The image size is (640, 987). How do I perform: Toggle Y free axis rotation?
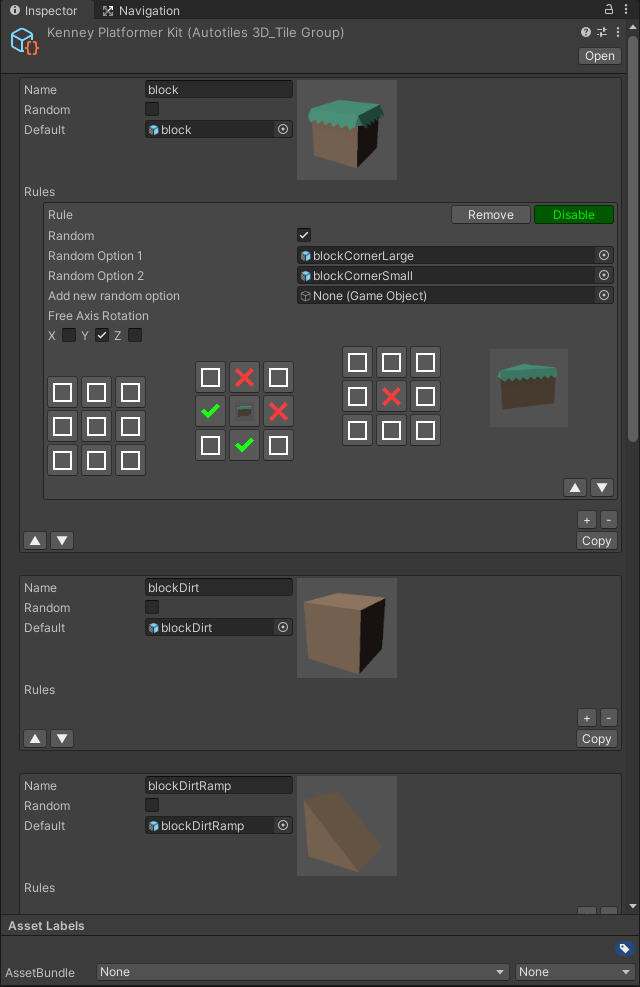pos(102,335)
